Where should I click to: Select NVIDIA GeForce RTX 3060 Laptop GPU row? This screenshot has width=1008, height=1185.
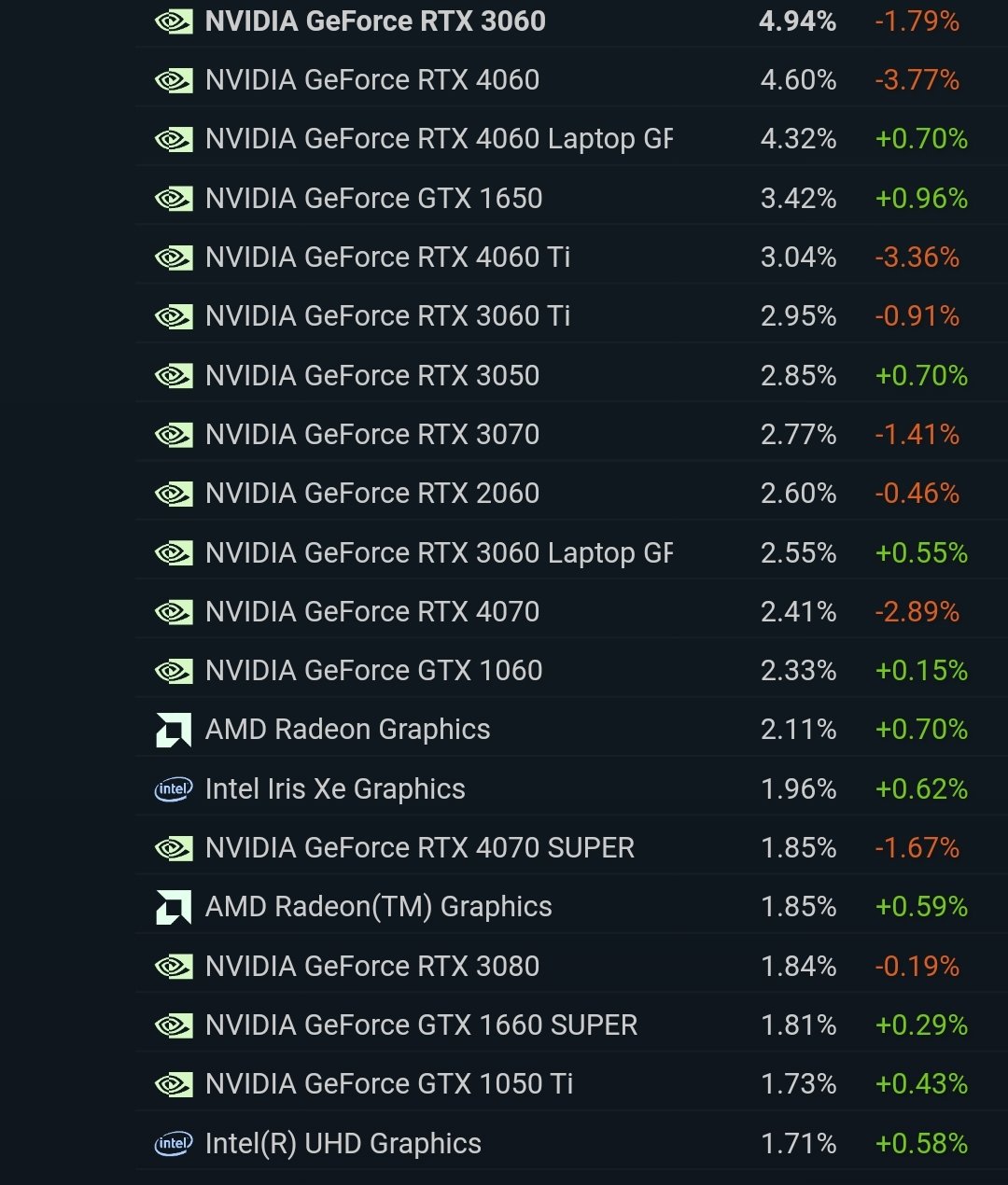tap(439, 553)
